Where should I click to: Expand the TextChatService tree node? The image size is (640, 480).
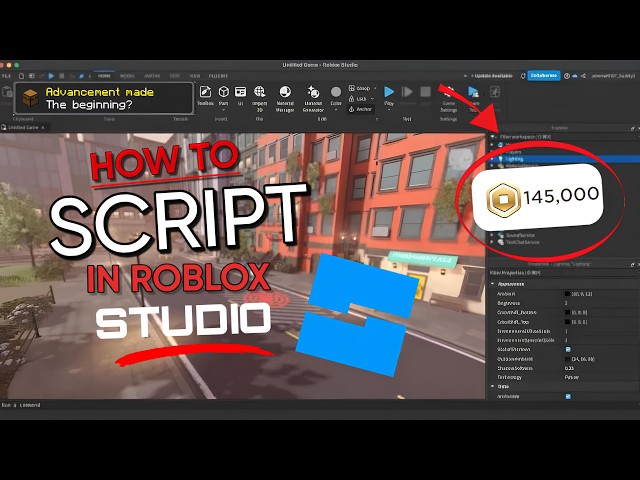(x=492, y=242)
